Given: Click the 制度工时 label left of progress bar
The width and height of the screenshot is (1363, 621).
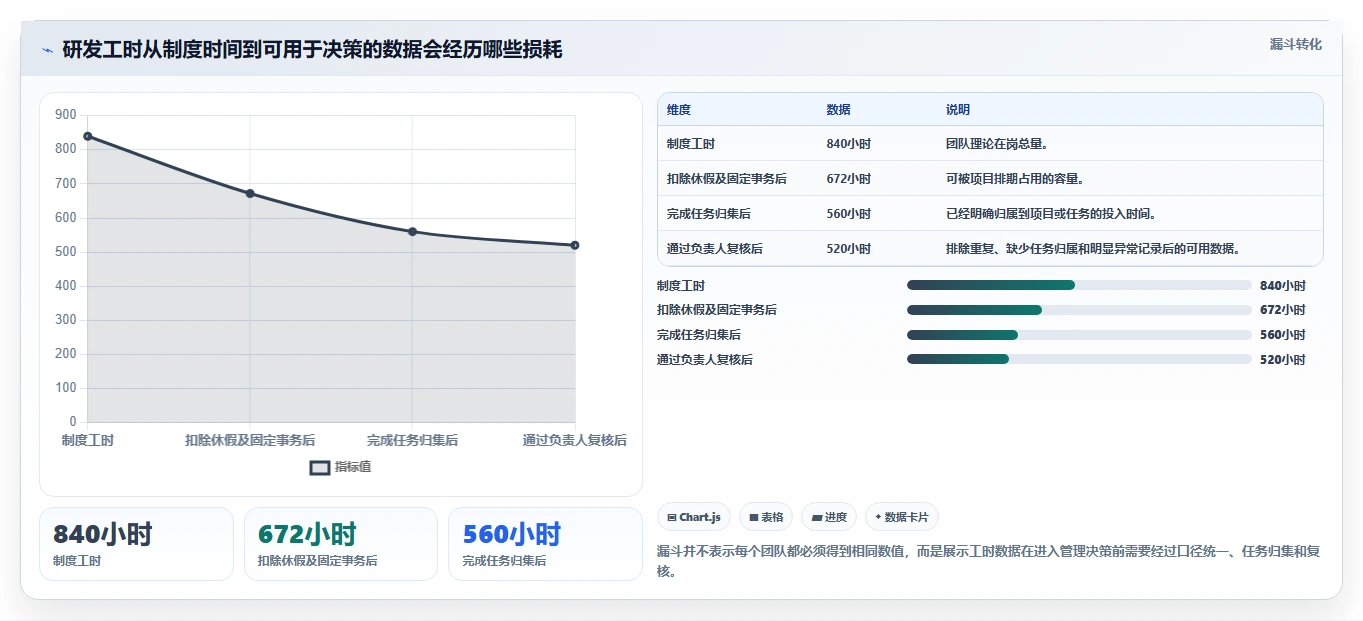Looking at the screenshot, I should (681, 286).
